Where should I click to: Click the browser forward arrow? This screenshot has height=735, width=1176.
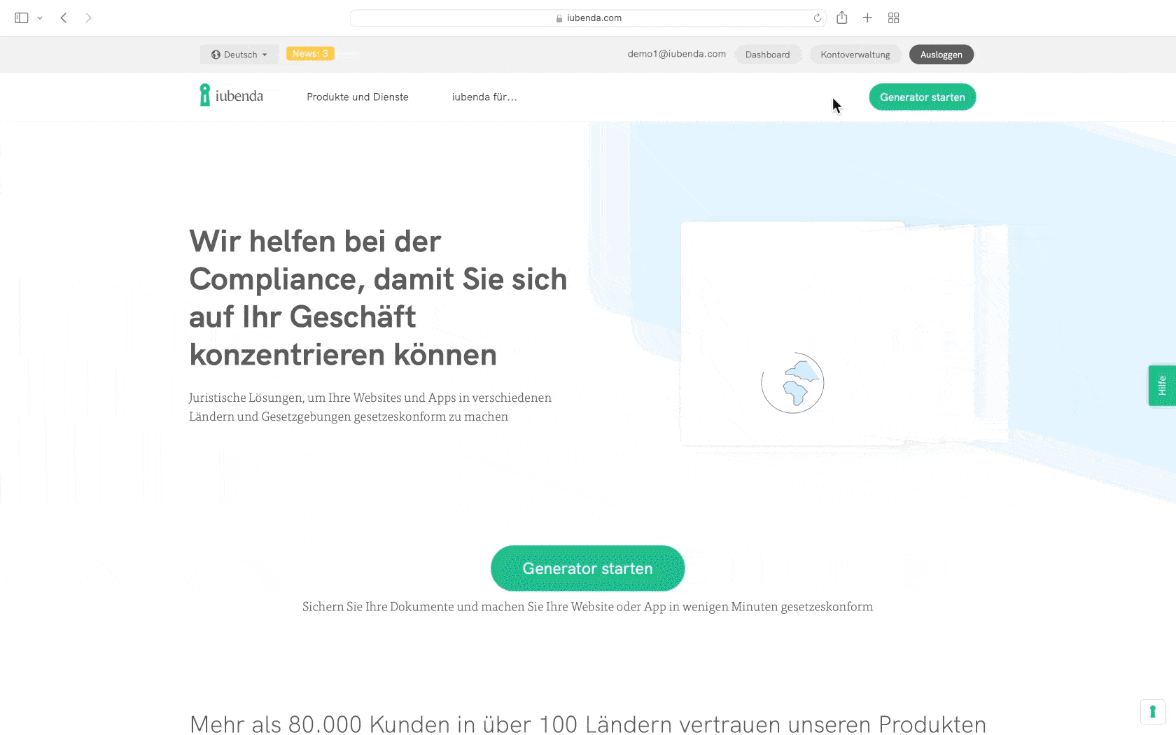click(89, 18)
